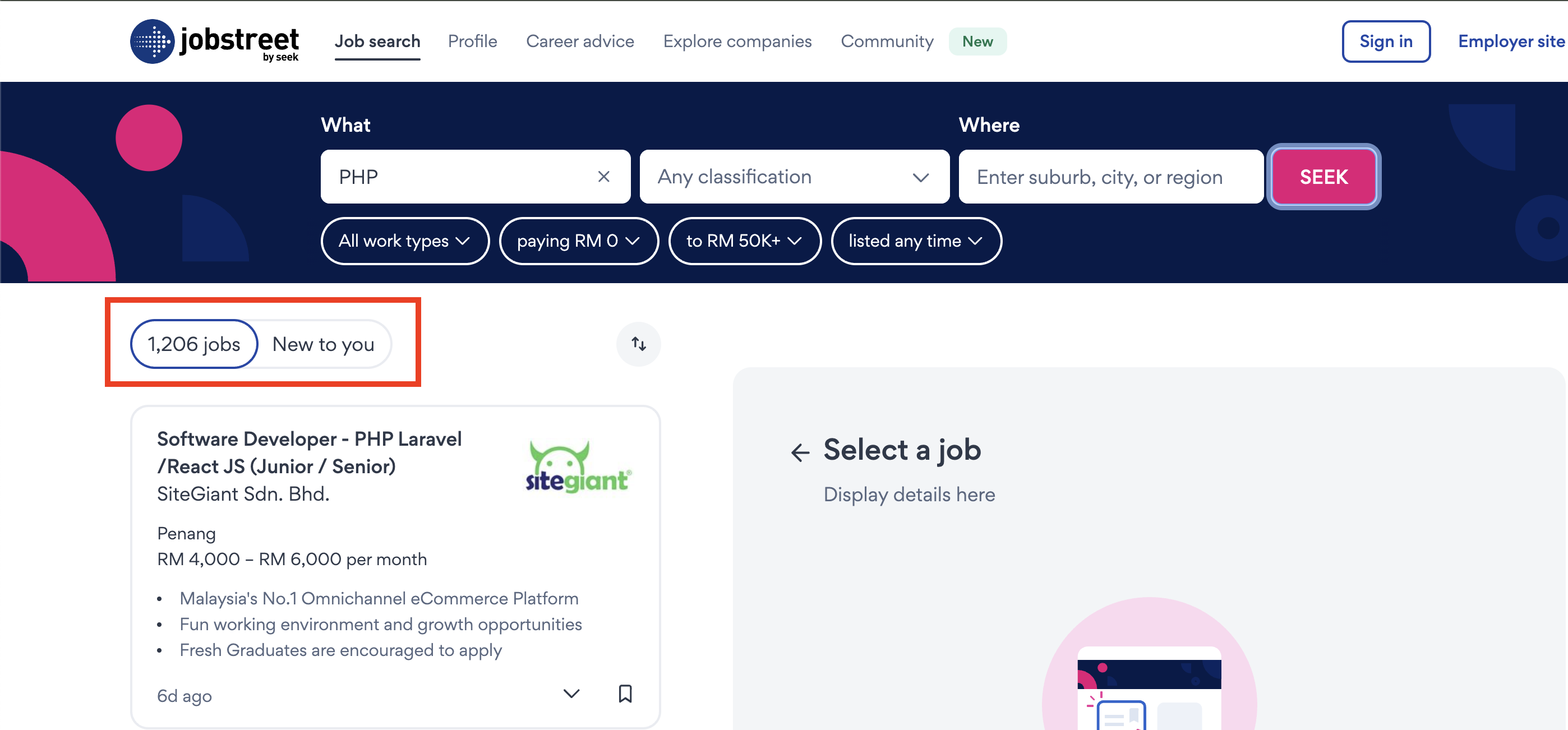This screenshot has height=730, width=1568.
Task: Click the 'Display details here' text
Action: pos(909,494)
